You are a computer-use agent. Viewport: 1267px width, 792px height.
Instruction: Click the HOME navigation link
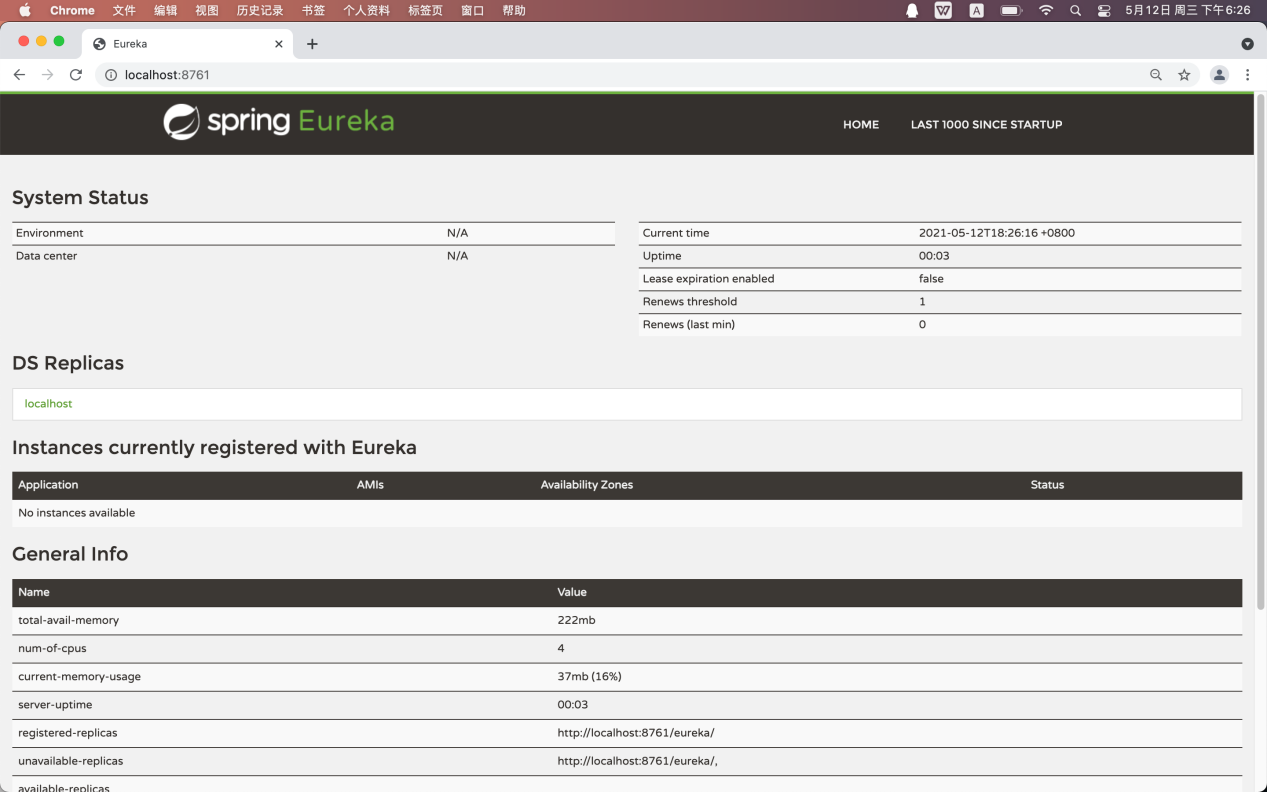click(x=861, y=125)
